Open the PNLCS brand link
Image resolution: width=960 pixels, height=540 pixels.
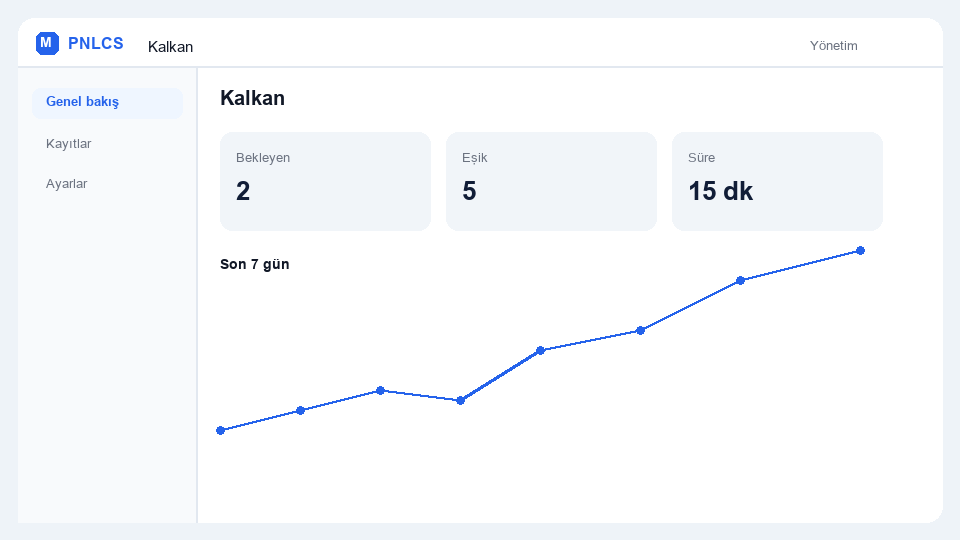[x=96, y=43]
